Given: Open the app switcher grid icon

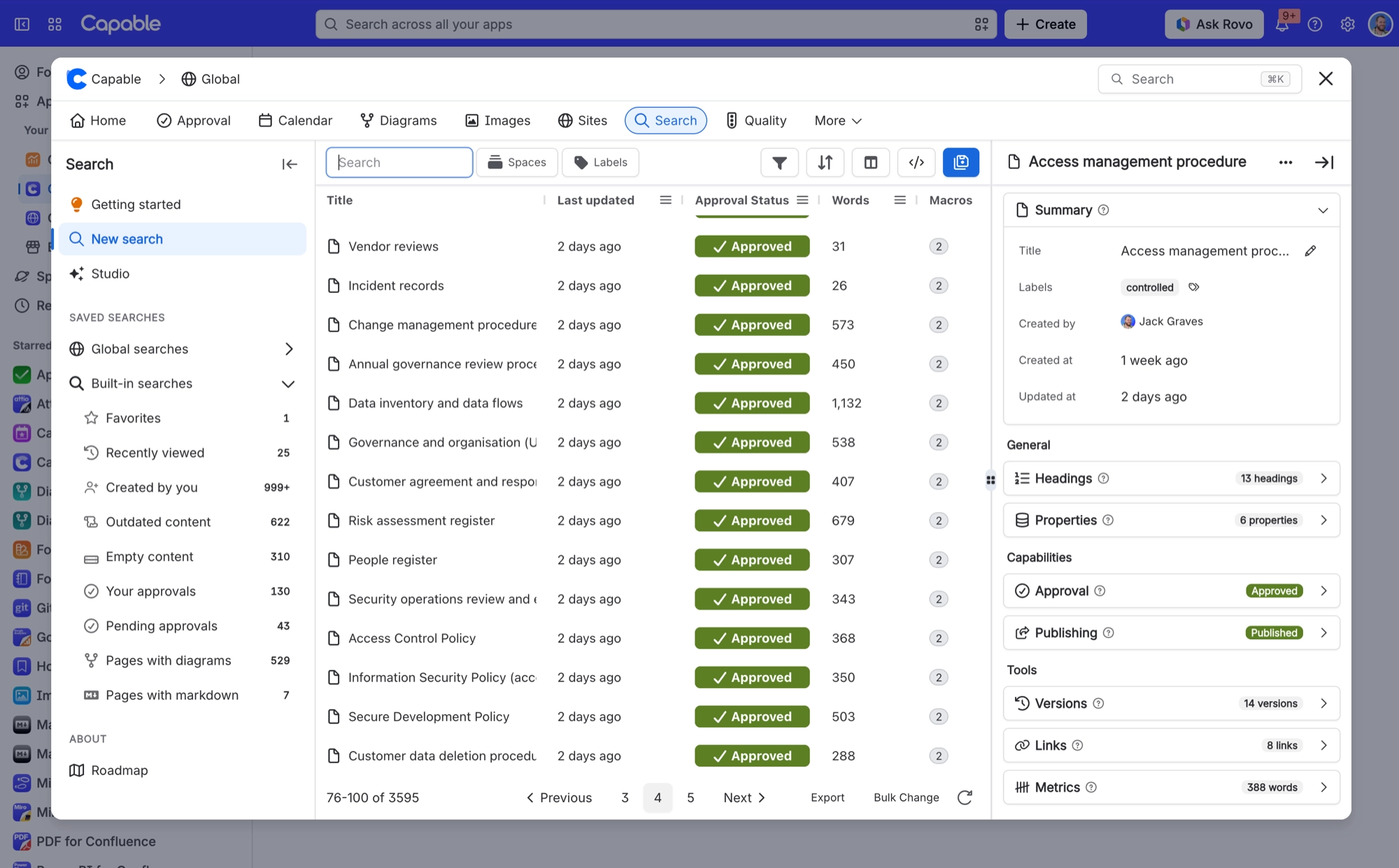Looking at the screenshot, I should point(55,24).
